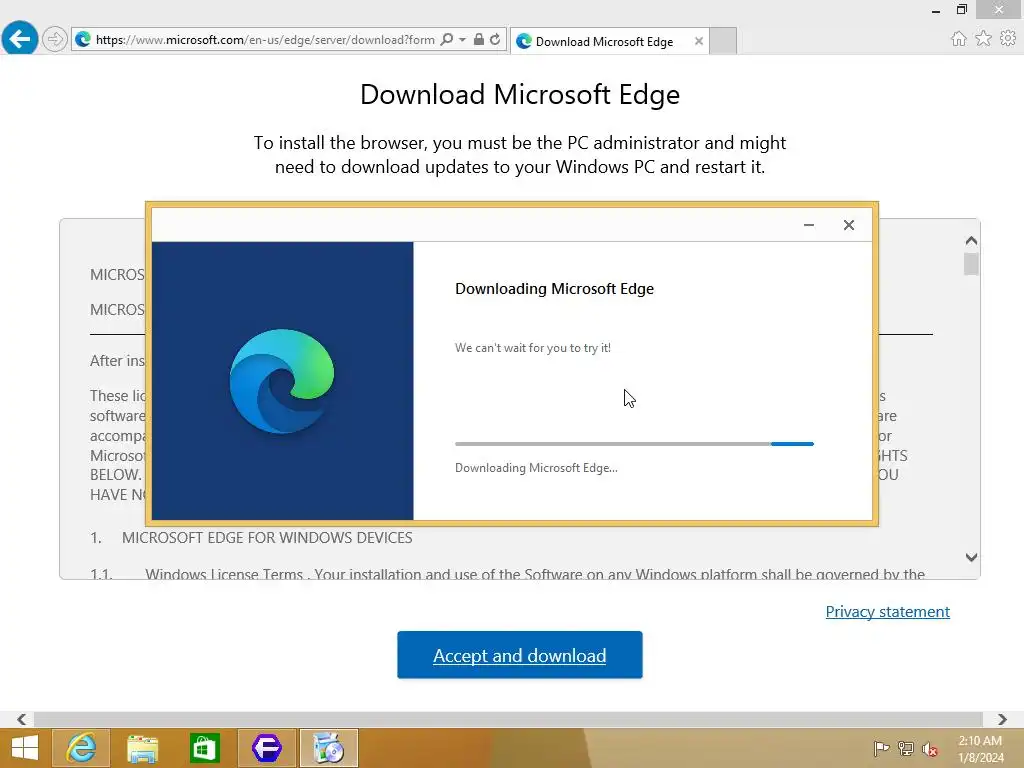Restore down the Internet Explorer window
This screenshot has height=768, width=1024.
[x=961, y=10]
